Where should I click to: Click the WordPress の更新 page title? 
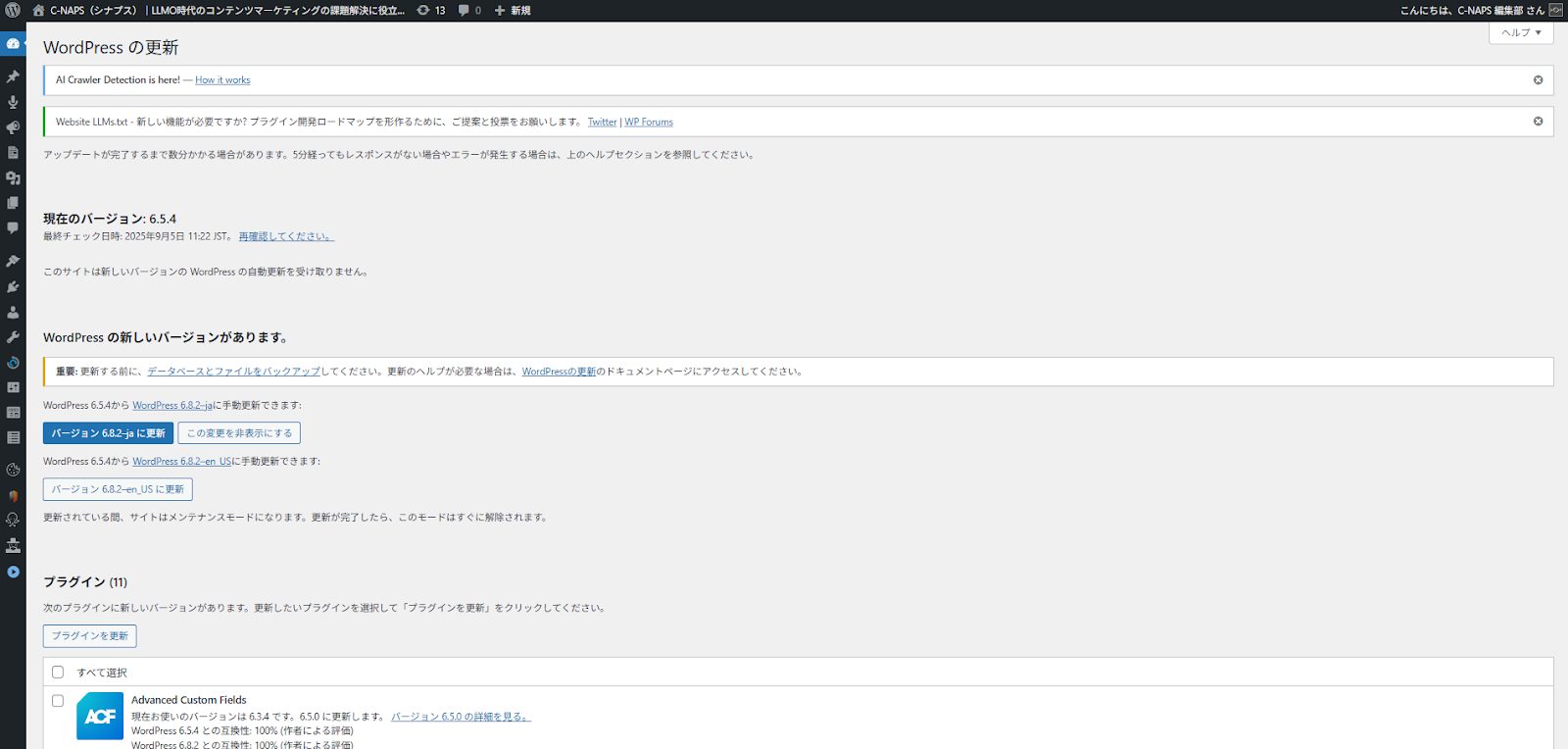click(111, 47)
